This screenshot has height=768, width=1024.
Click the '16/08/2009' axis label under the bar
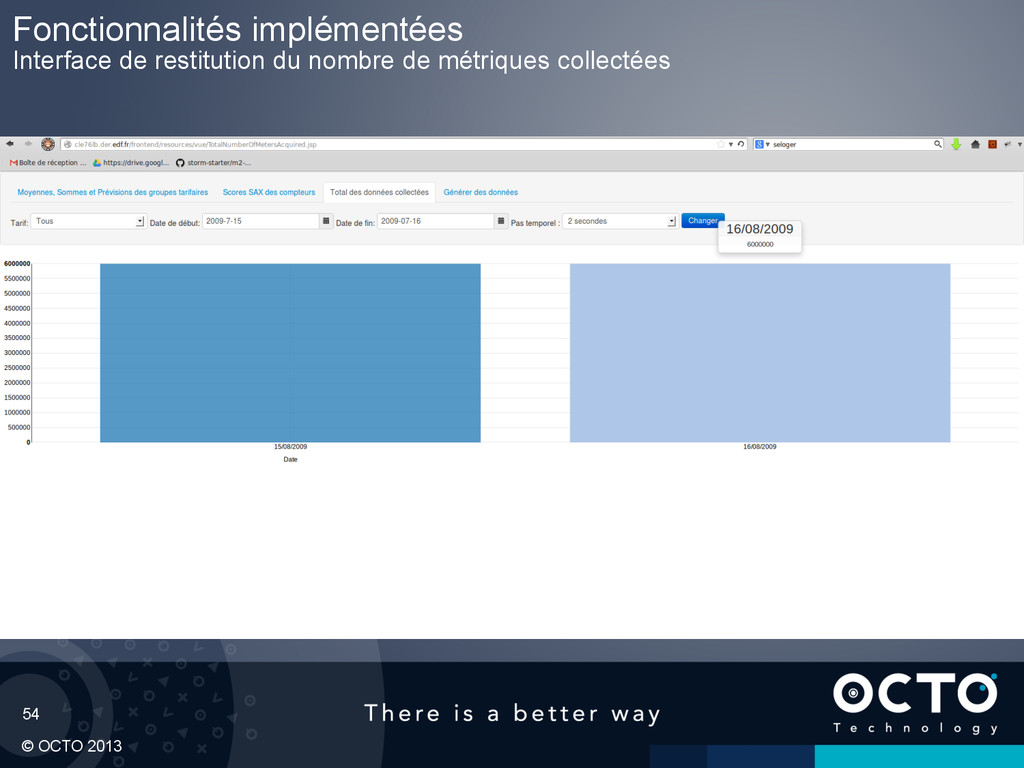pos(760,447)
